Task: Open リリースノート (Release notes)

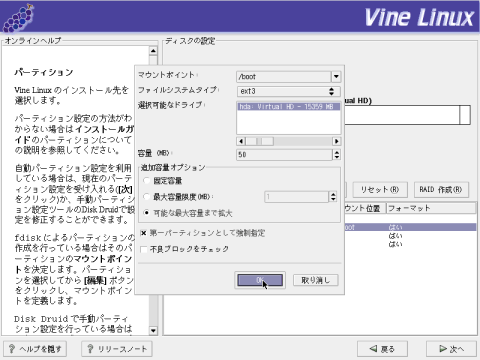Action: [117, 349]
